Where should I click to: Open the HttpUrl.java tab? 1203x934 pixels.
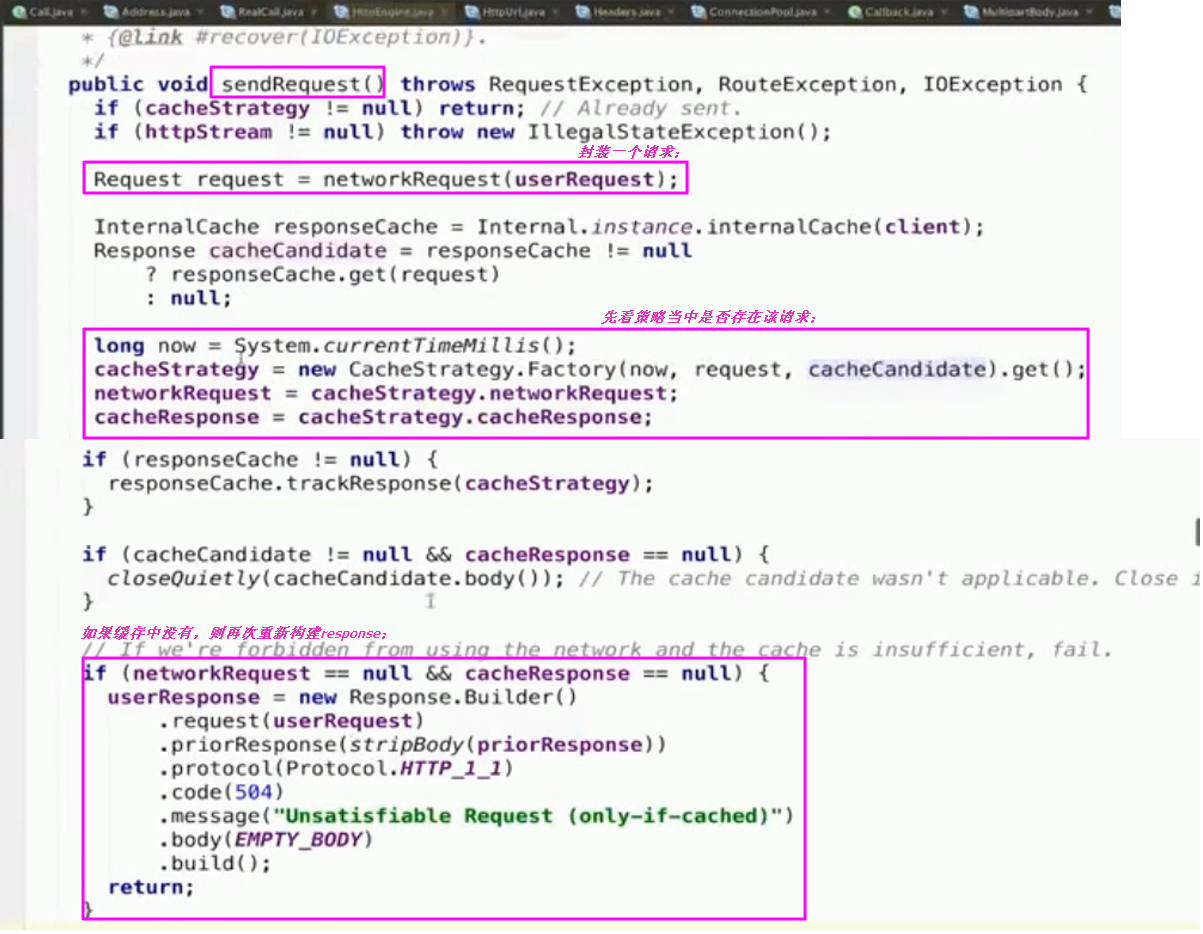[512, 12]
